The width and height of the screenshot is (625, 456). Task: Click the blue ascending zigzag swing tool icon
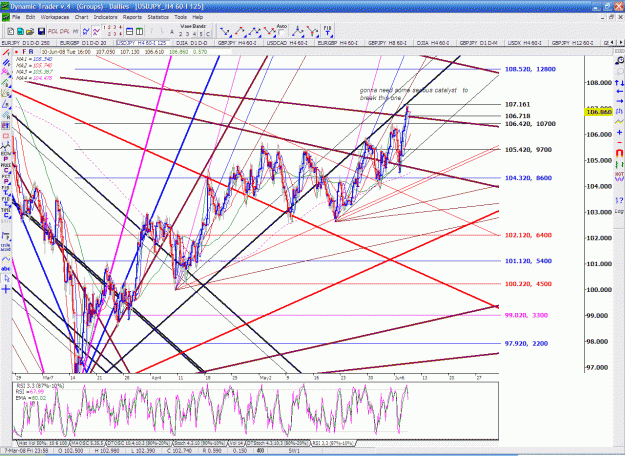tap(255, 31)
